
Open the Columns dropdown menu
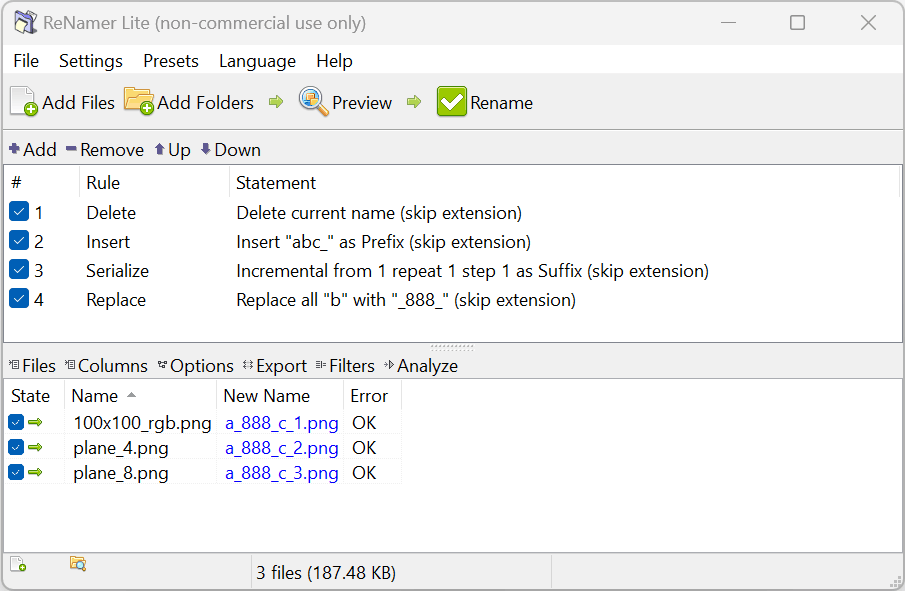[x=106, y=366]
